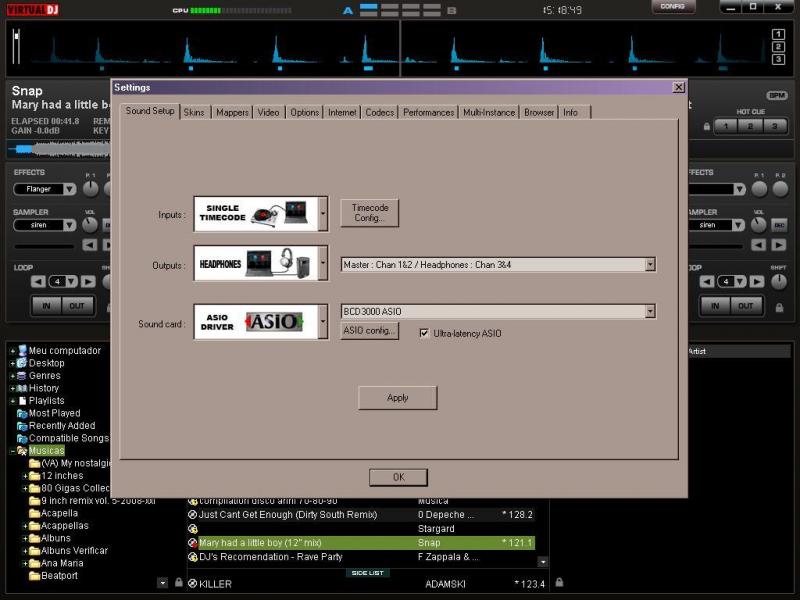Set right deck loop IN point

pos(715,306)
